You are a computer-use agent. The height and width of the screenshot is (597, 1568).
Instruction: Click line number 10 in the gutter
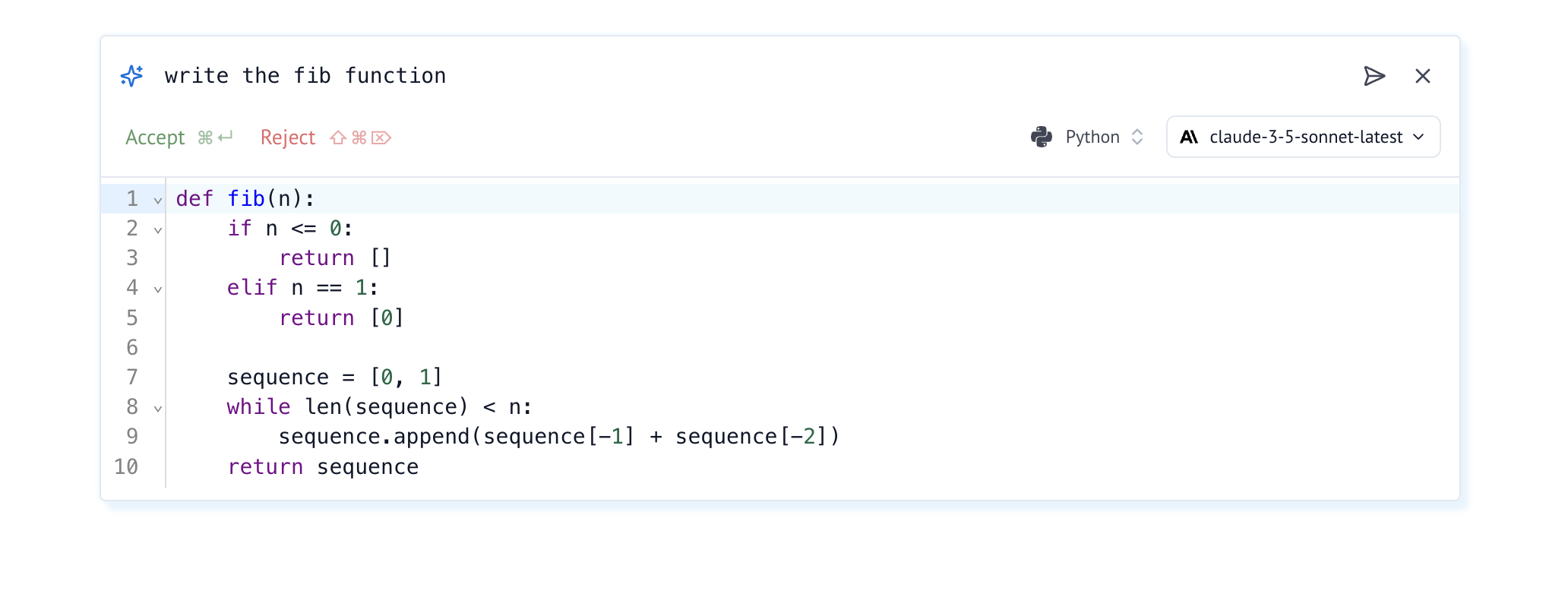click(x=126, y=466)
